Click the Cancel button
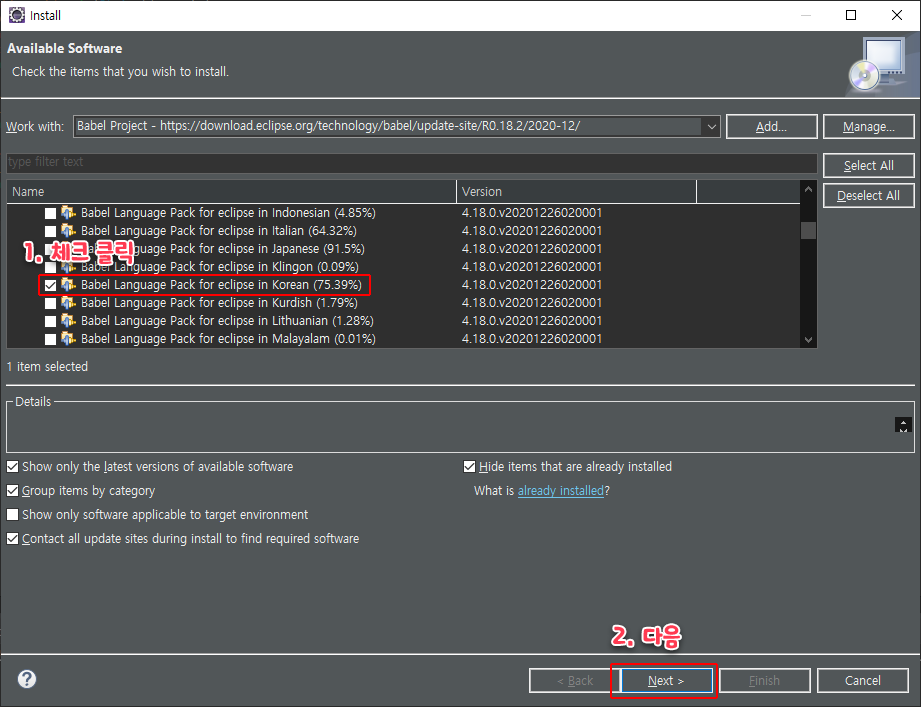Image resolution: width=921 pixels, height=707 pixels. (862, 681)
